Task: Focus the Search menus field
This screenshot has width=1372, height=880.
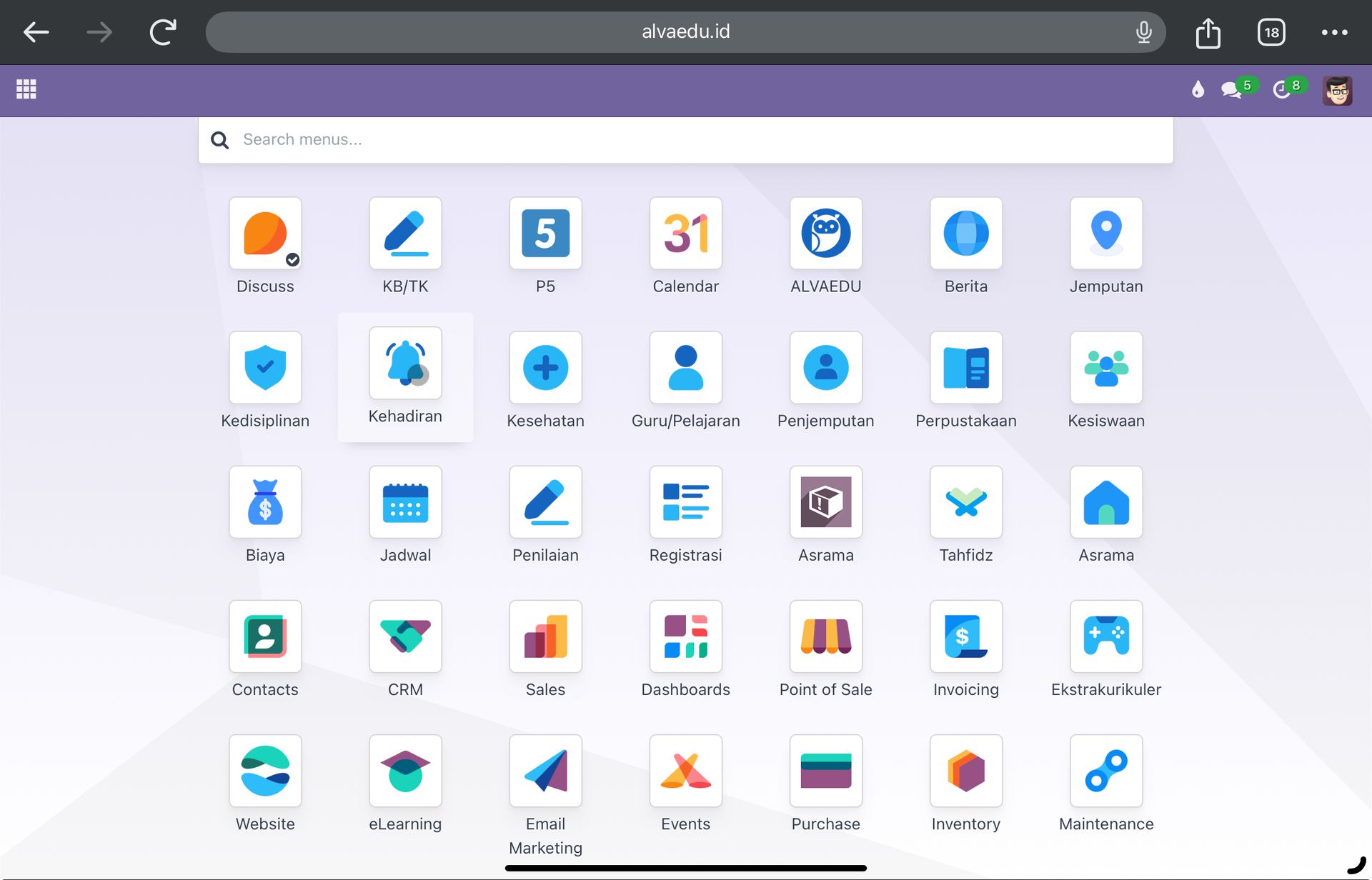Action: [686, 140]
